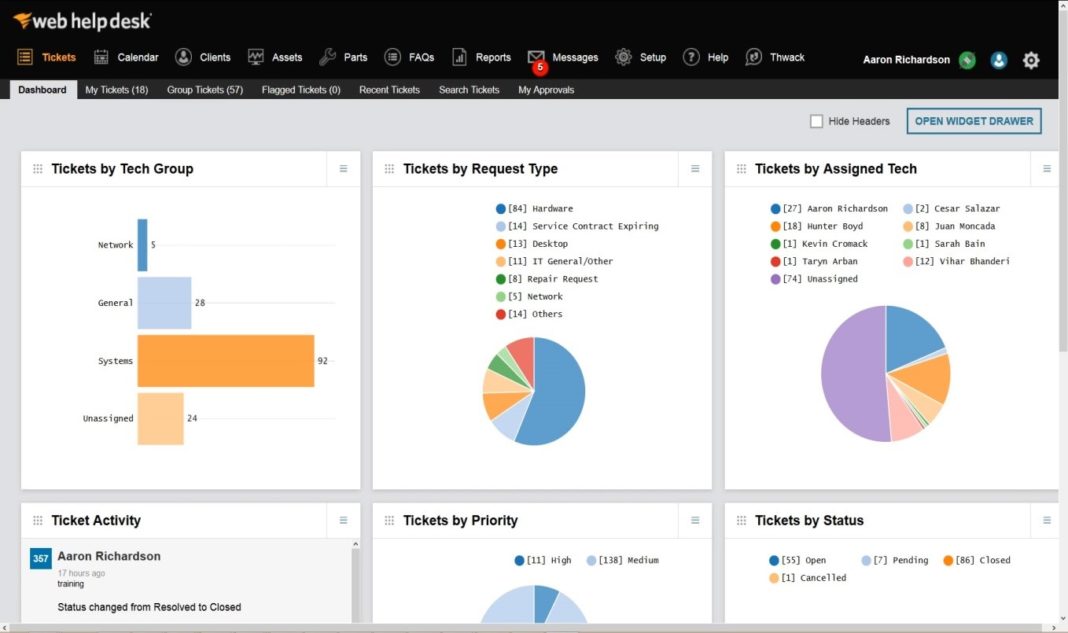Viewport: 1068px width, 633px height.
Task: Open the Help section
Action: 716,57
